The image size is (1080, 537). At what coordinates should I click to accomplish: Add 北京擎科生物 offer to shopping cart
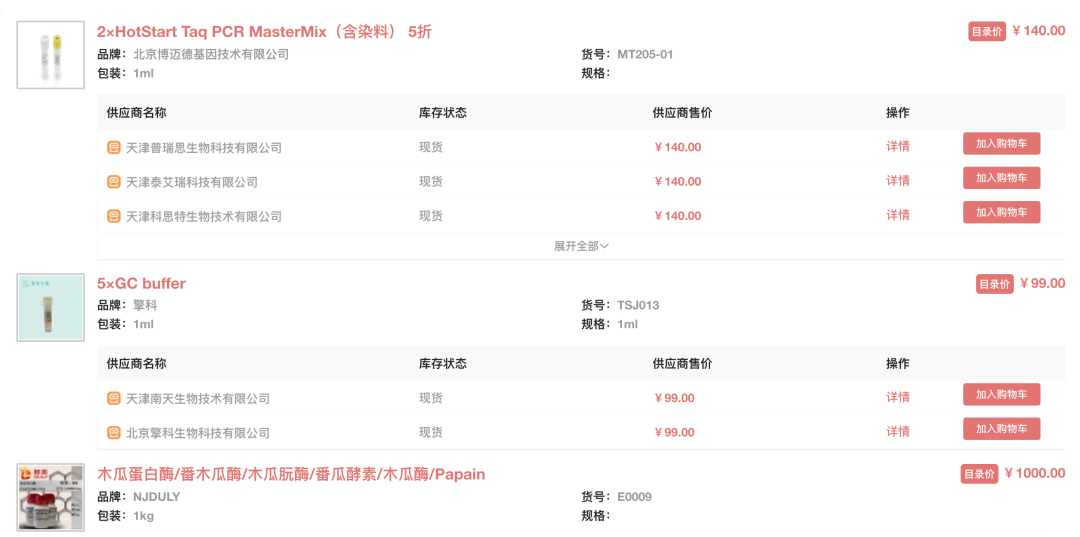coord(1001,429)
